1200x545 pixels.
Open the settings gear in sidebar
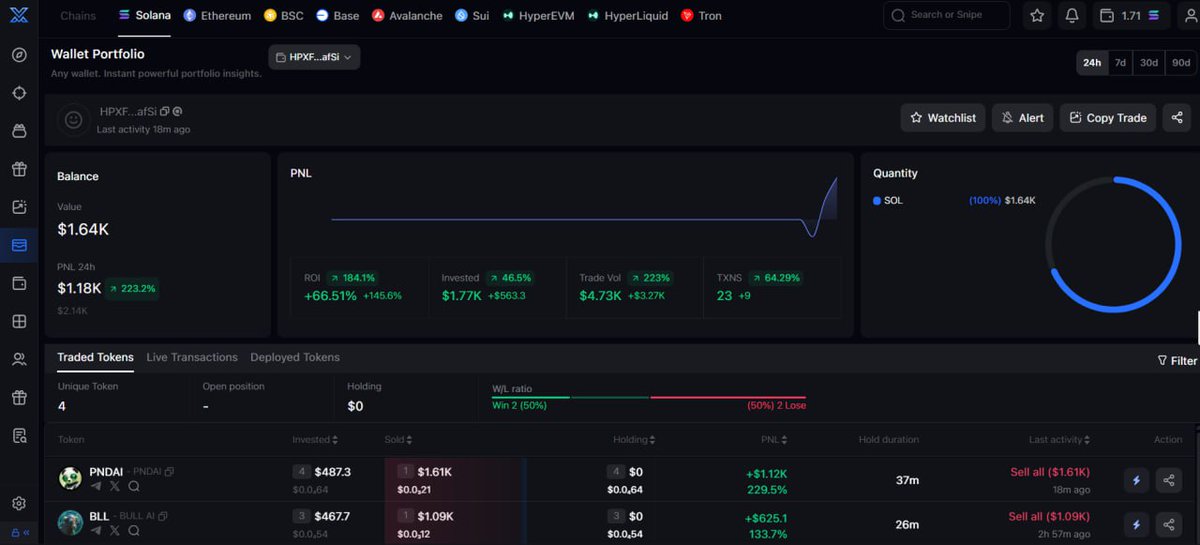[x=19, y=504]
